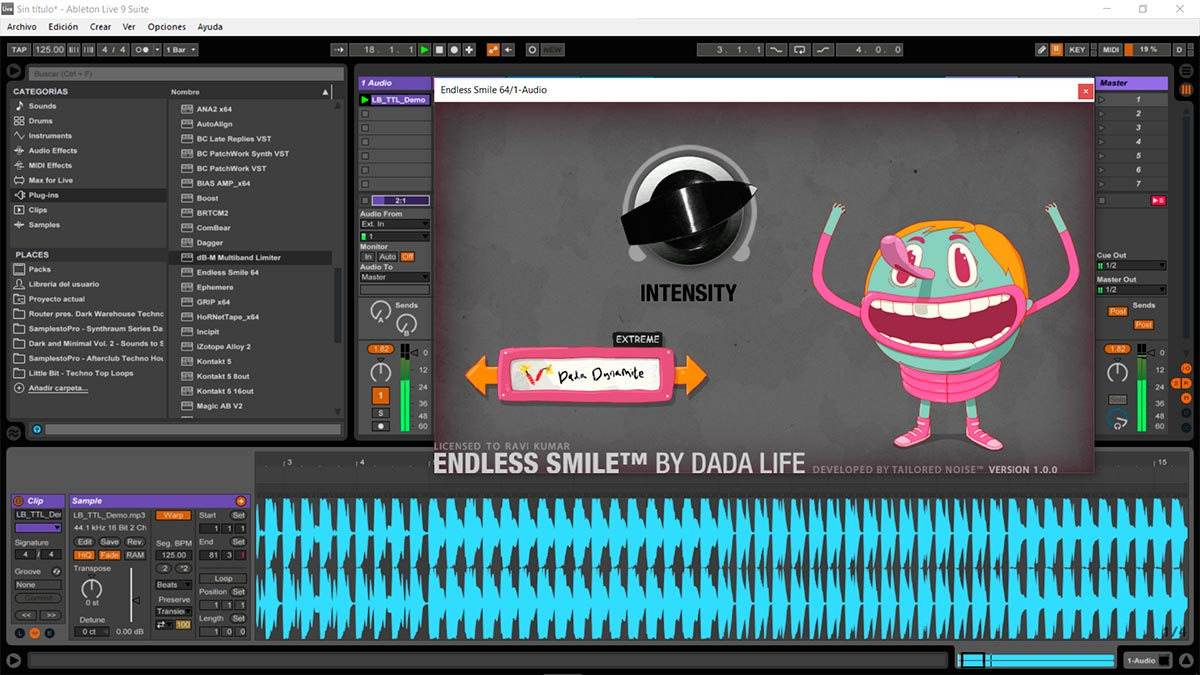Open the 1 Bar quantization dropdown
The image size is (1200, 675).
[x=179, y=49]
